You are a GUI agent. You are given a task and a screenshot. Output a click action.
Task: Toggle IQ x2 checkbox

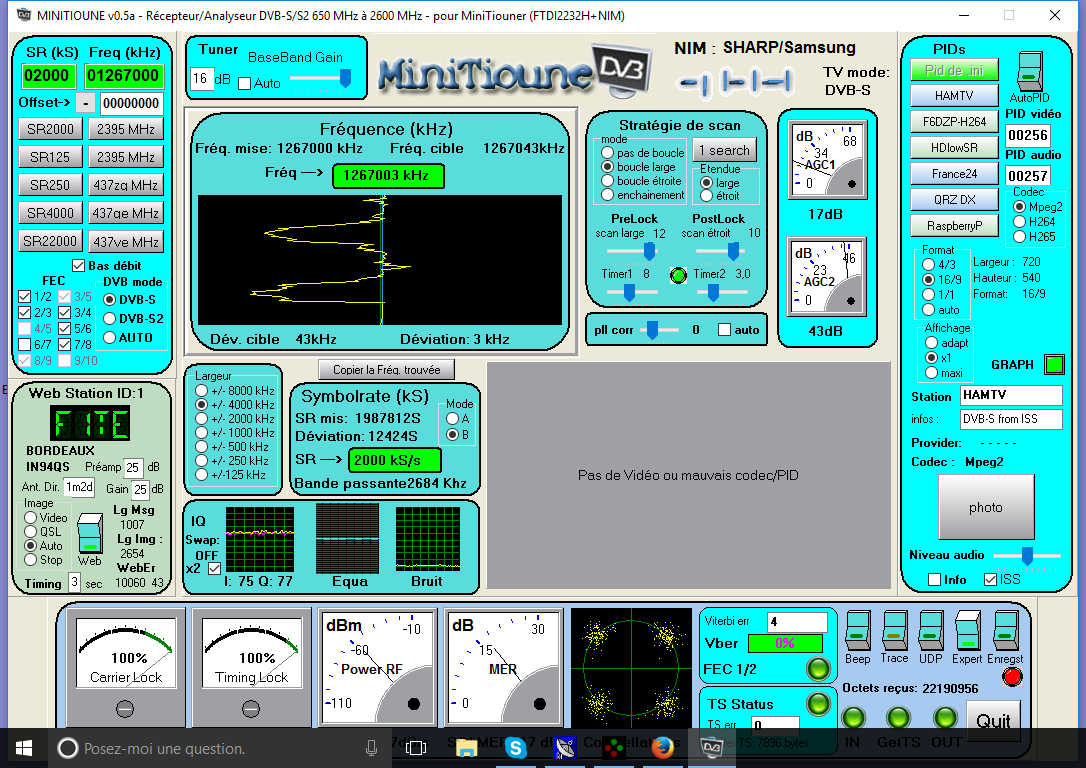pyautogui.click(x=215, y=569)
